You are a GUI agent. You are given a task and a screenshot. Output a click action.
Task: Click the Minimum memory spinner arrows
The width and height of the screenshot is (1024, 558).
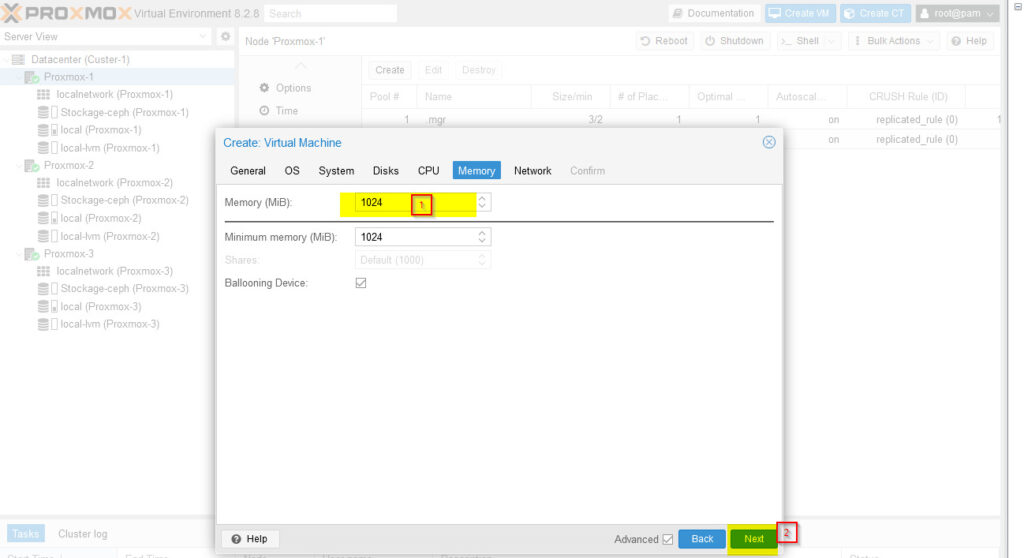(482, 237)
